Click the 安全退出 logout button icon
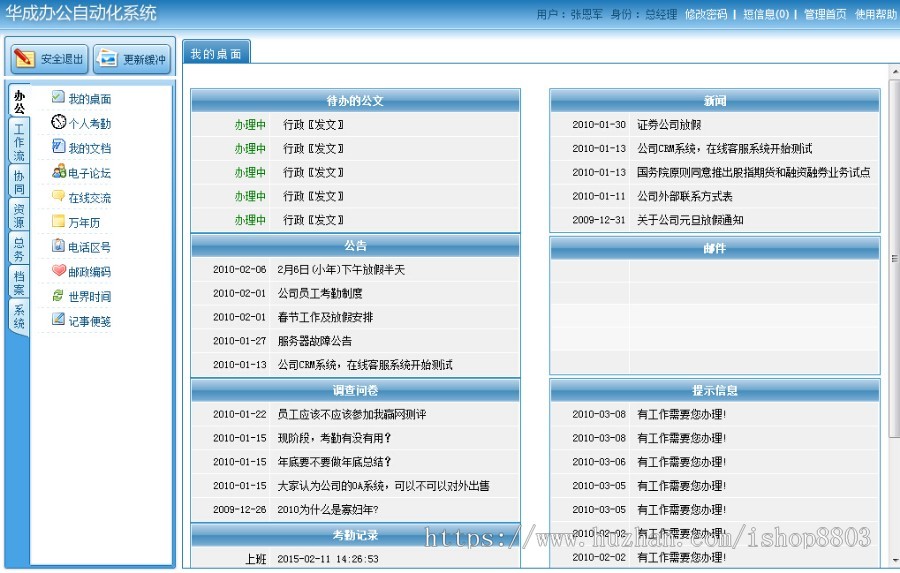This screenshot has width=900, height=573. pos(24,58)
